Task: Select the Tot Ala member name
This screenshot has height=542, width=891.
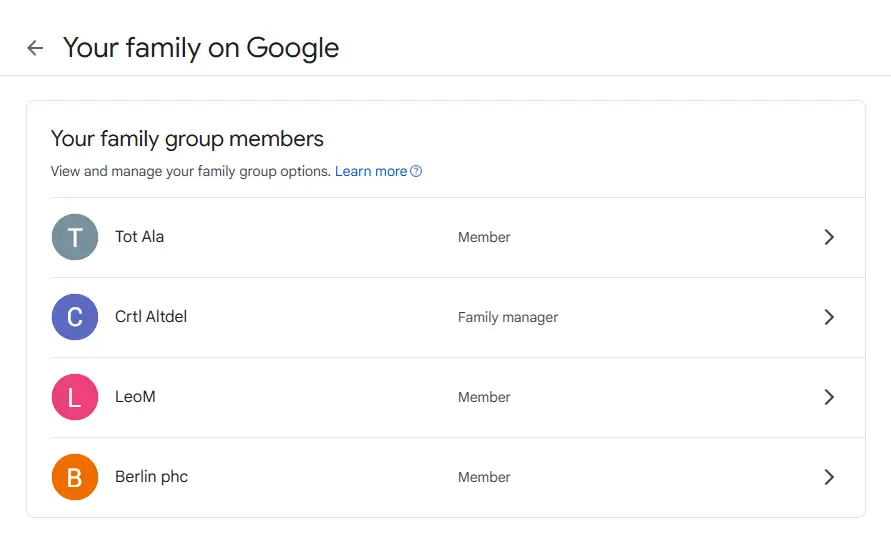Action: pyautogui.click(x=139, y=236)
